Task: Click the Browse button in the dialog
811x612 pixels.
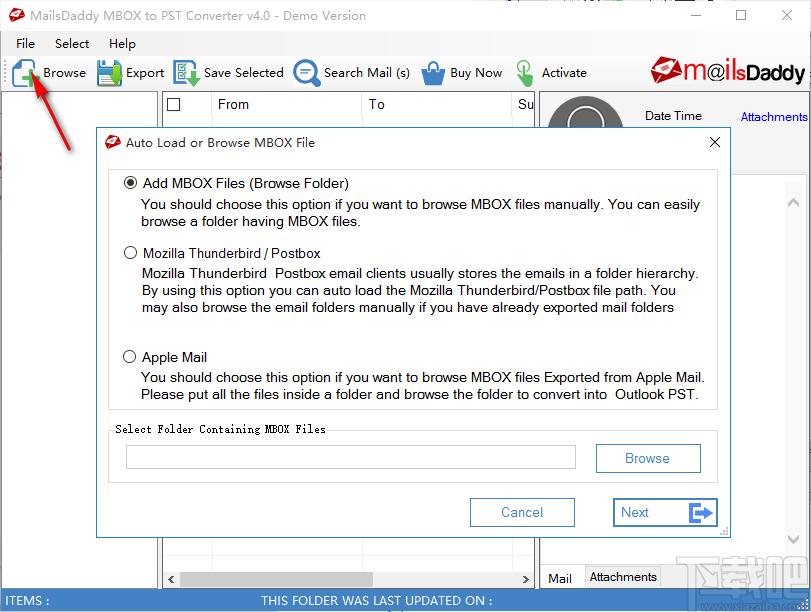Action: [x=648, y=458]
